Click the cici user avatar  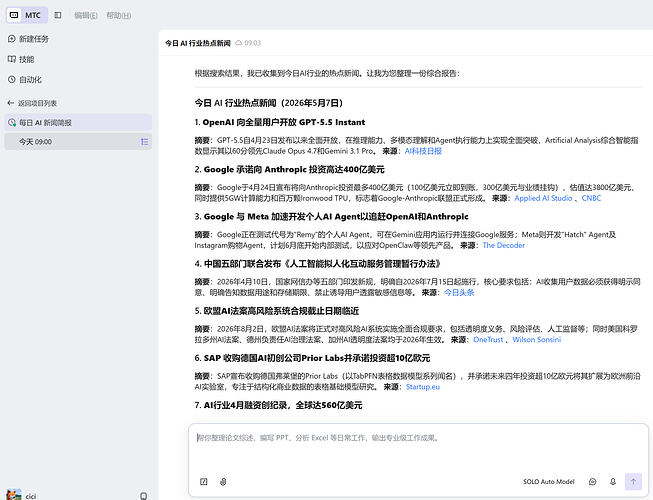click(x=14, y=495)
